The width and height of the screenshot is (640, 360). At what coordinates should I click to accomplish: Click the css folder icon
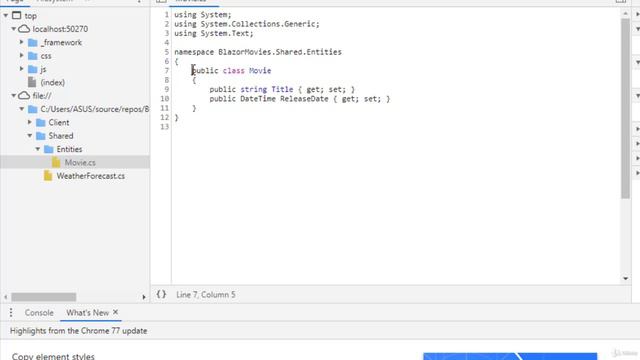[33, 56]
